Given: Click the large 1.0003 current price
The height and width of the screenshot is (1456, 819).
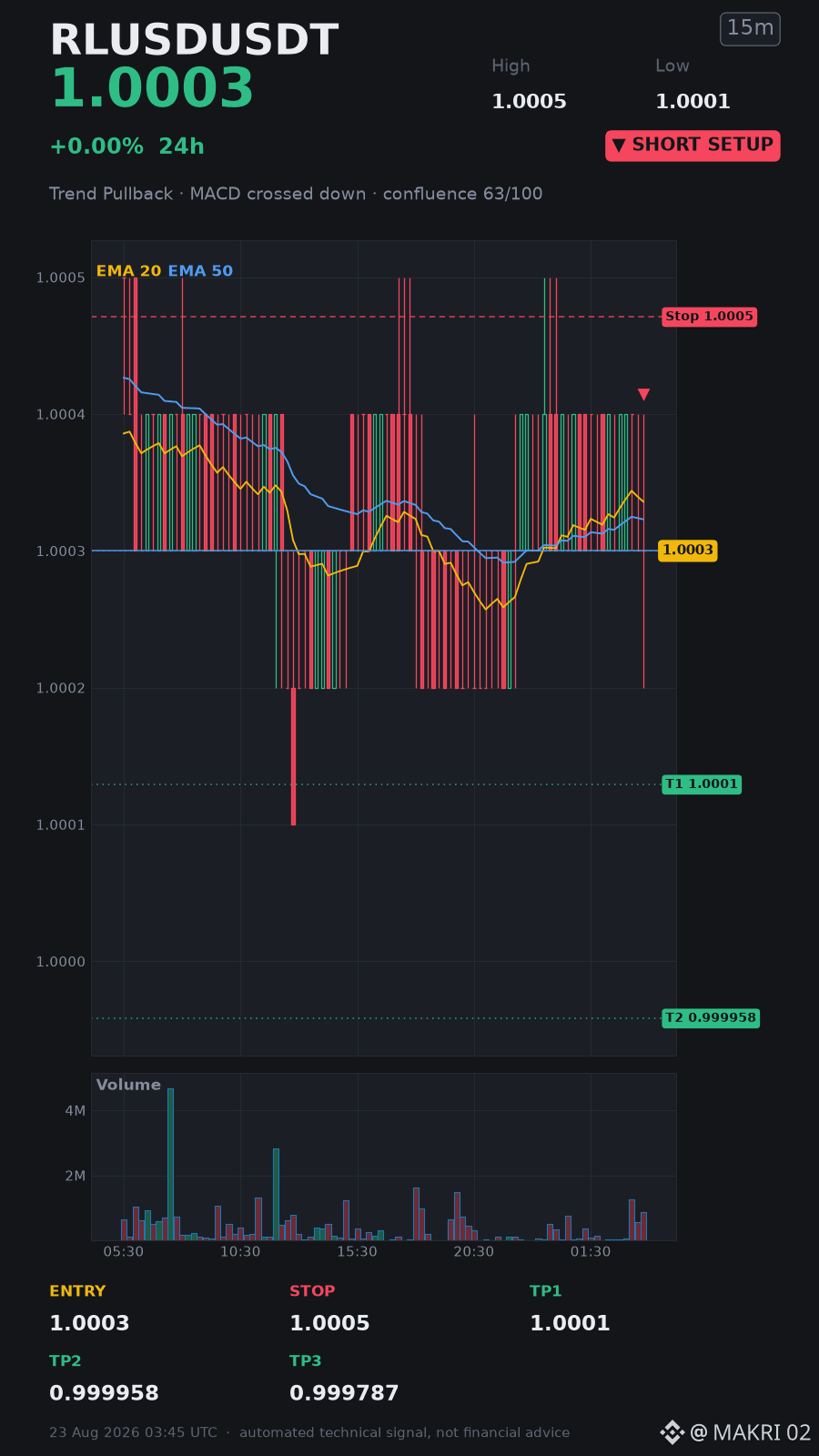Looking at the screenshot, I should coord(152,89).
